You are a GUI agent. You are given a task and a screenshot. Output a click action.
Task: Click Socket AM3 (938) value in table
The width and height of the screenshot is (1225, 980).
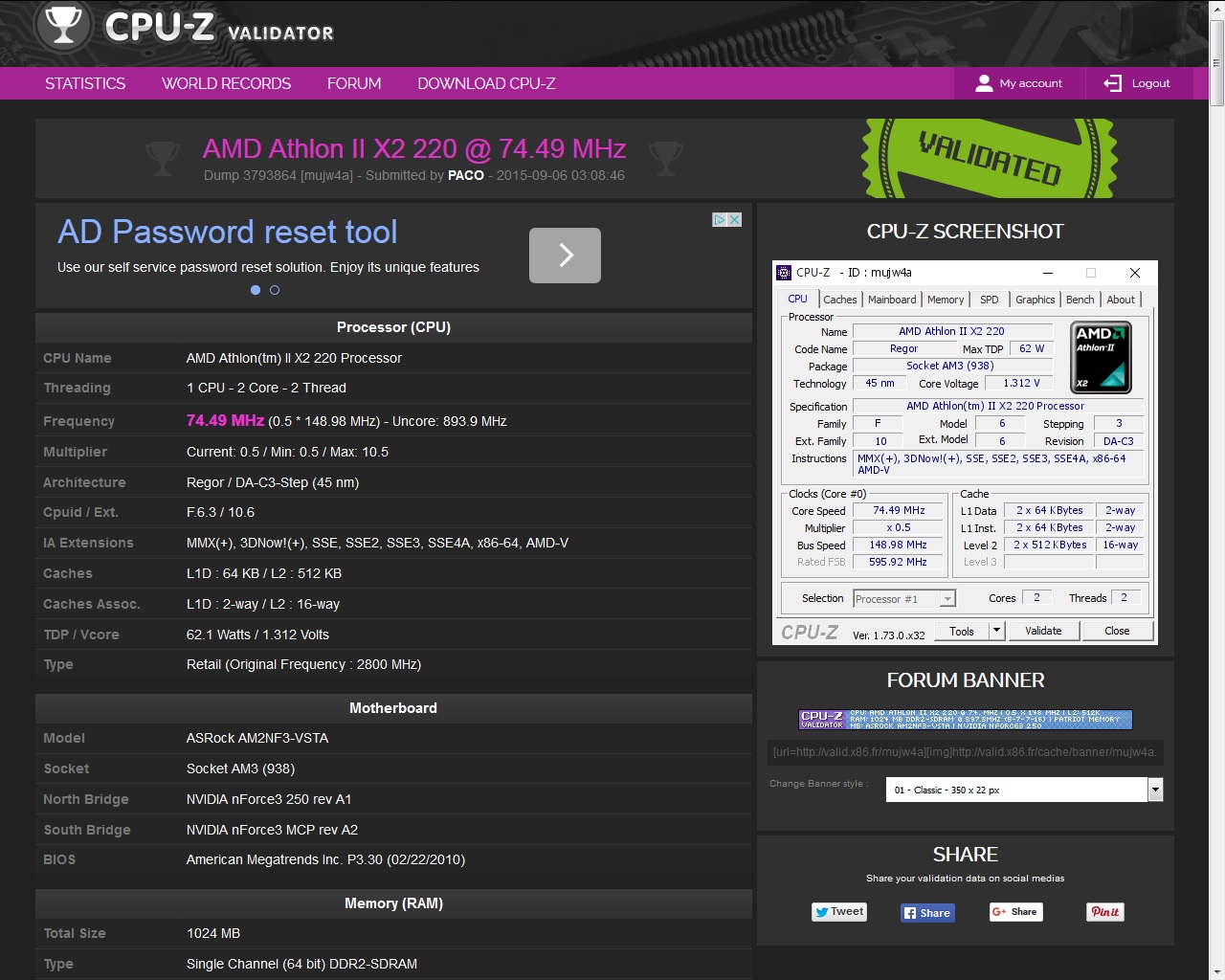coord(240,768)
